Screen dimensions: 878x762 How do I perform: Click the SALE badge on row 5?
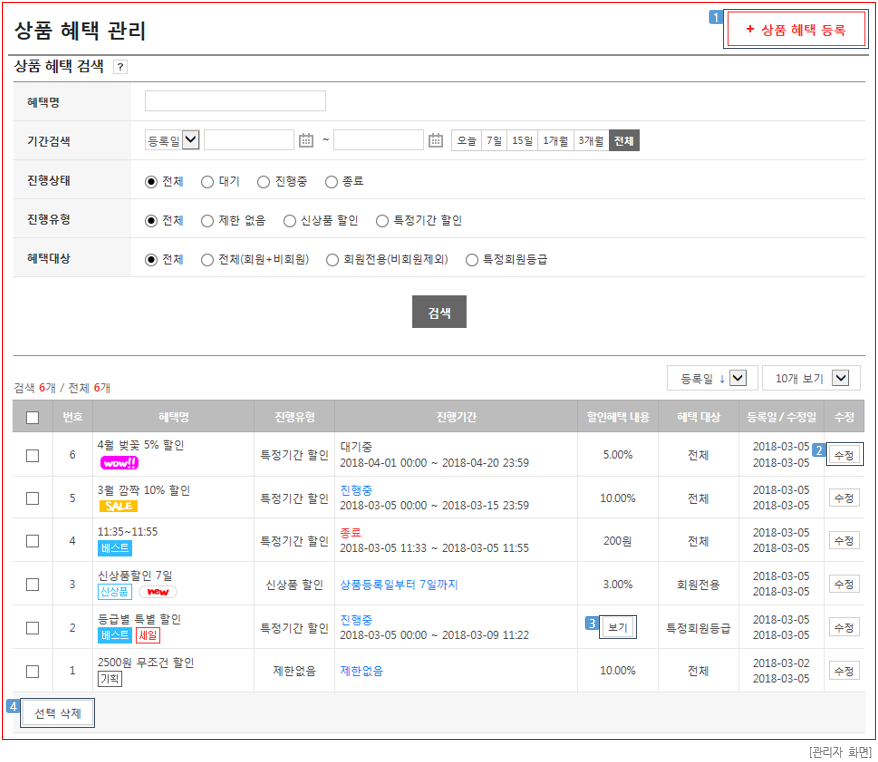click(x=118, y=506)
